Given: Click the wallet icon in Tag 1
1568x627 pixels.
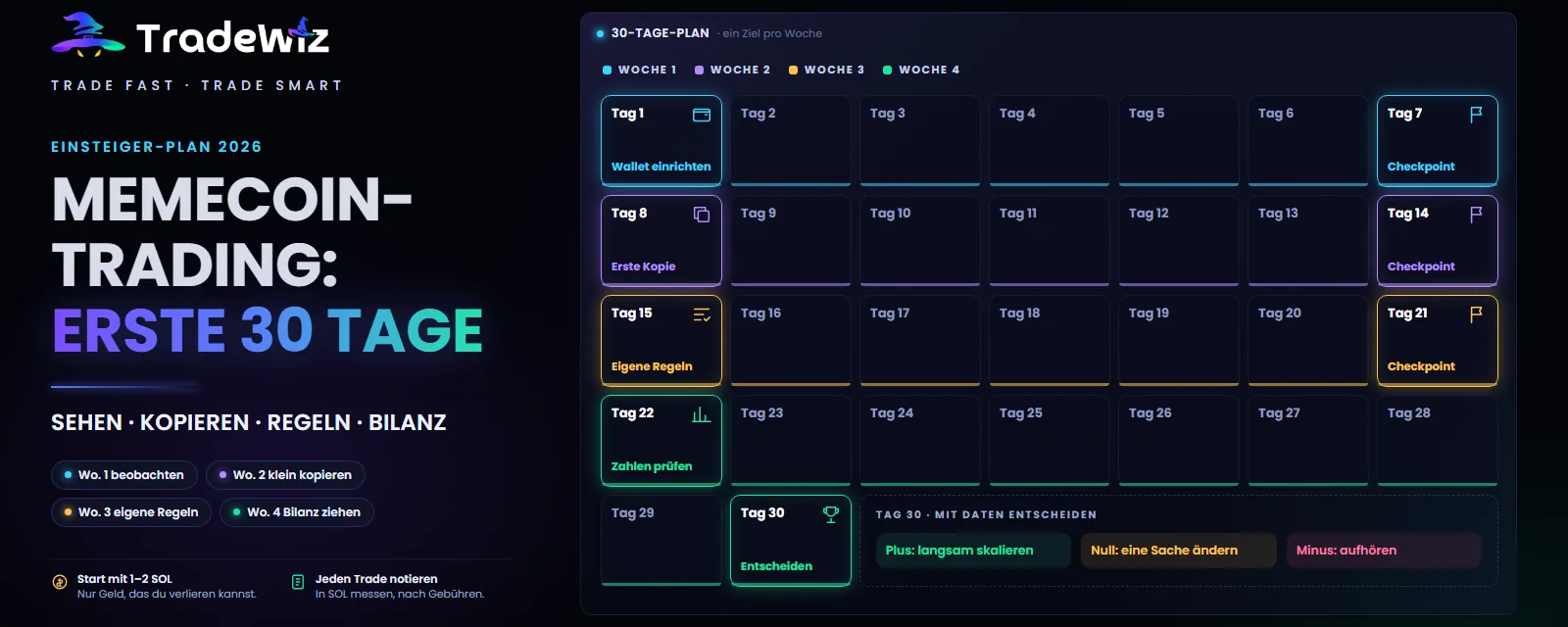Looking at the screenshot, I should [702, 115].
